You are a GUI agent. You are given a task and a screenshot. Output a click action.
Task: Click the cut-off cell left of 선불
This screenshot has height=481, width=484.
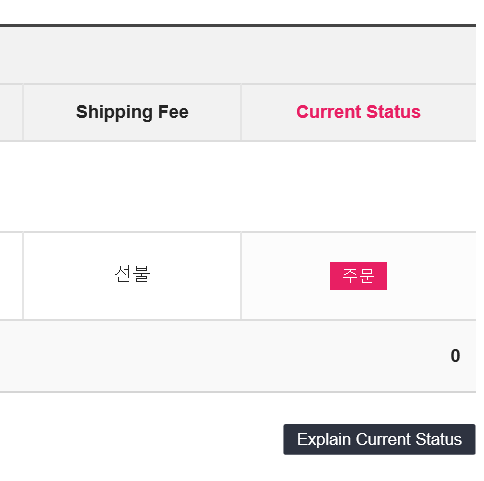coord(11,276)
